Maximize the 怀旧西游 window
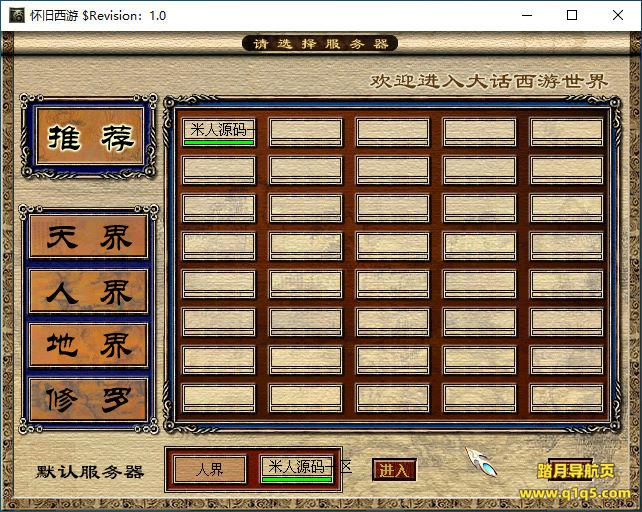The image size is (642, 512). (572, 15)
